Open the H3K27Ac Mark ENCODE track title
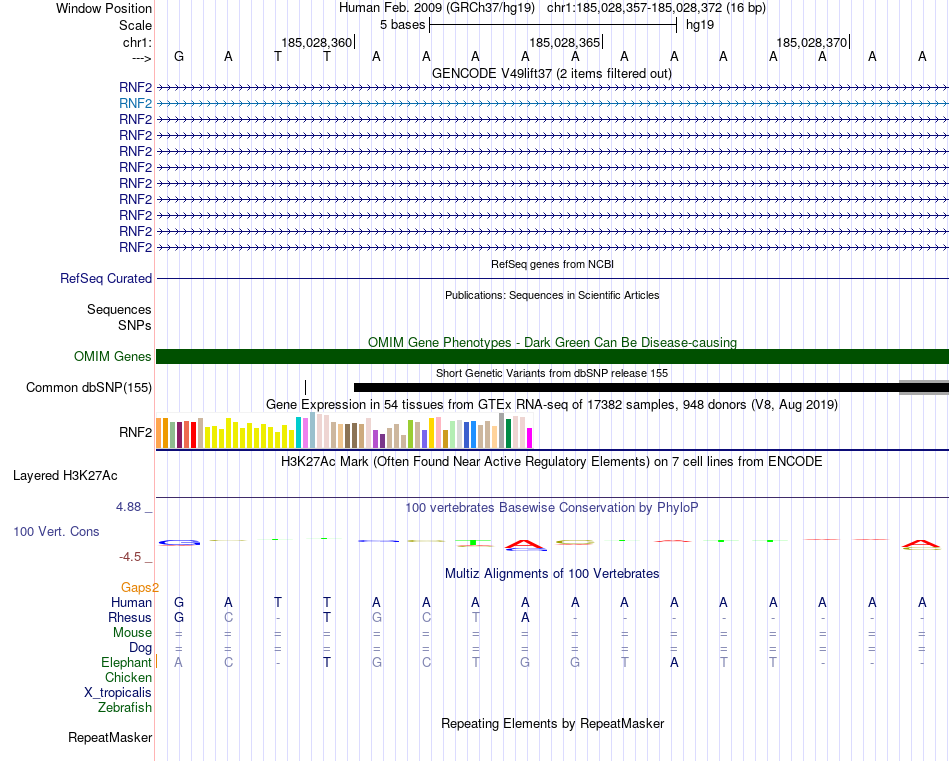Screen dimensions: 950x761 tap(552, 462)
